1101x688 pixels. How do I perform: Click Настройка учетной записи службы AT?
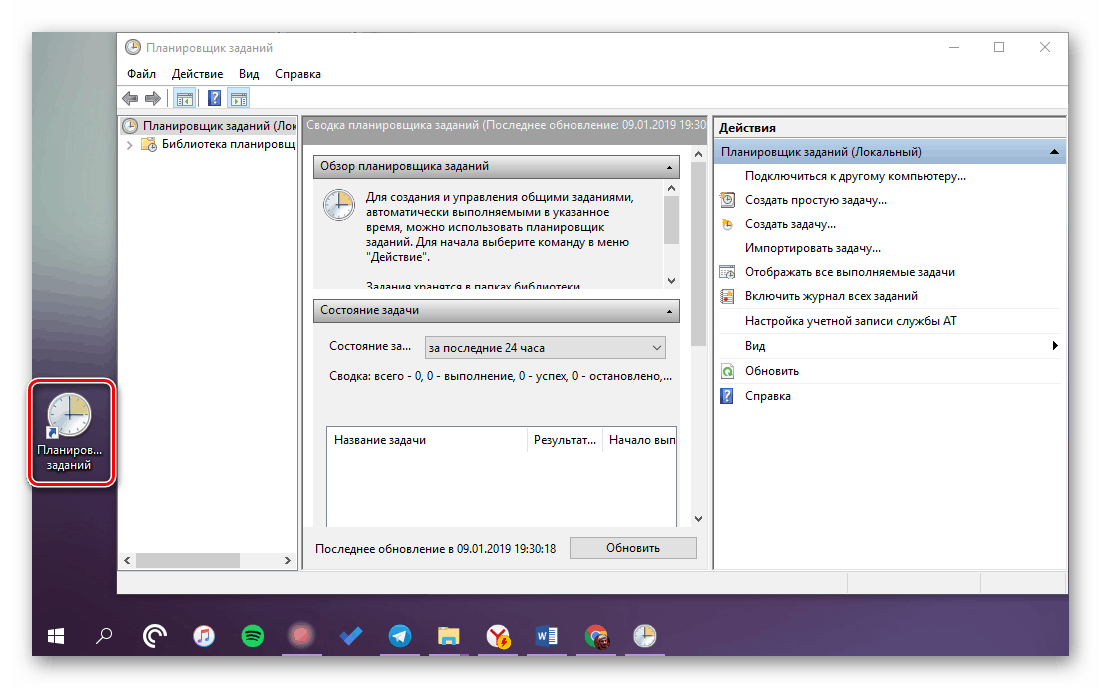[850, 321]
